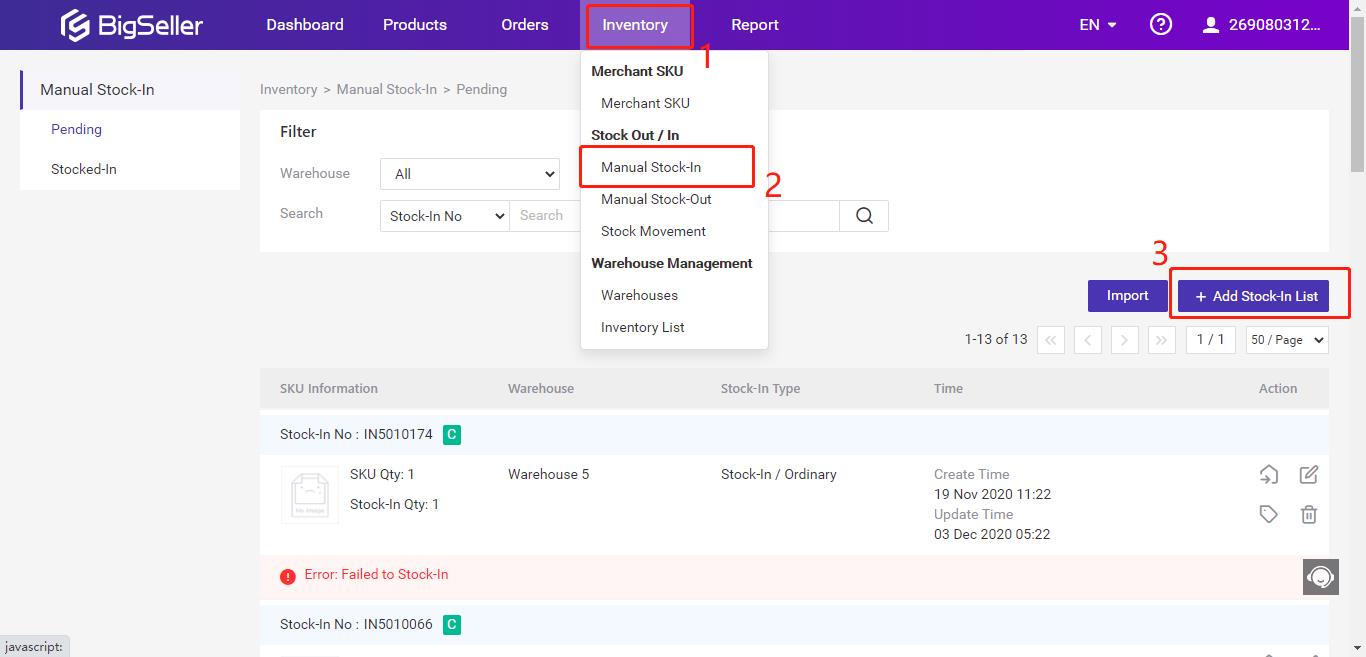Delete stock-in IN5010174 with trash icon

[1309, 515]
